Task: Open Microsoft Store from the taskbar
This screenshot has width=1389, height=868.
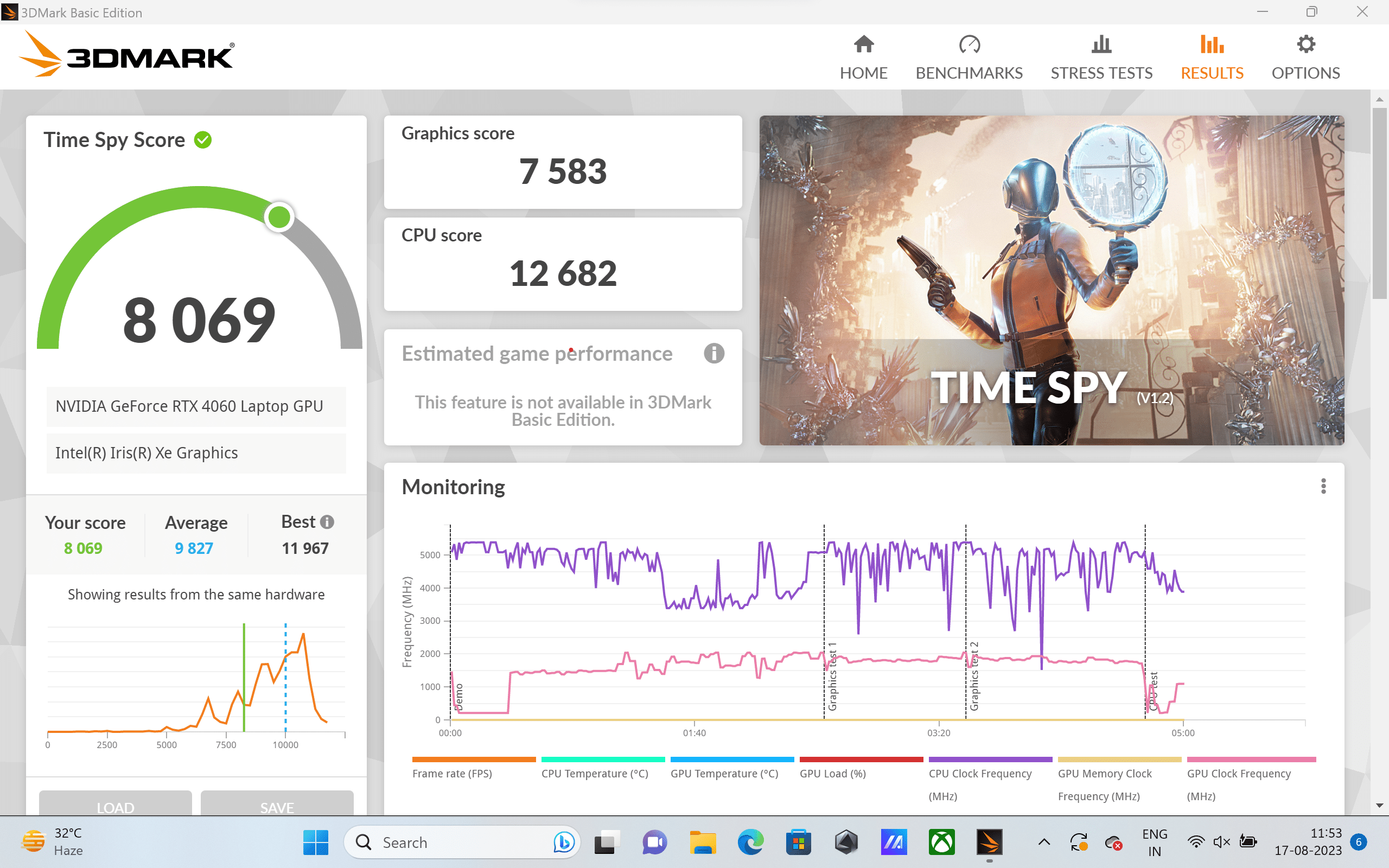Action: pos(798,842)
